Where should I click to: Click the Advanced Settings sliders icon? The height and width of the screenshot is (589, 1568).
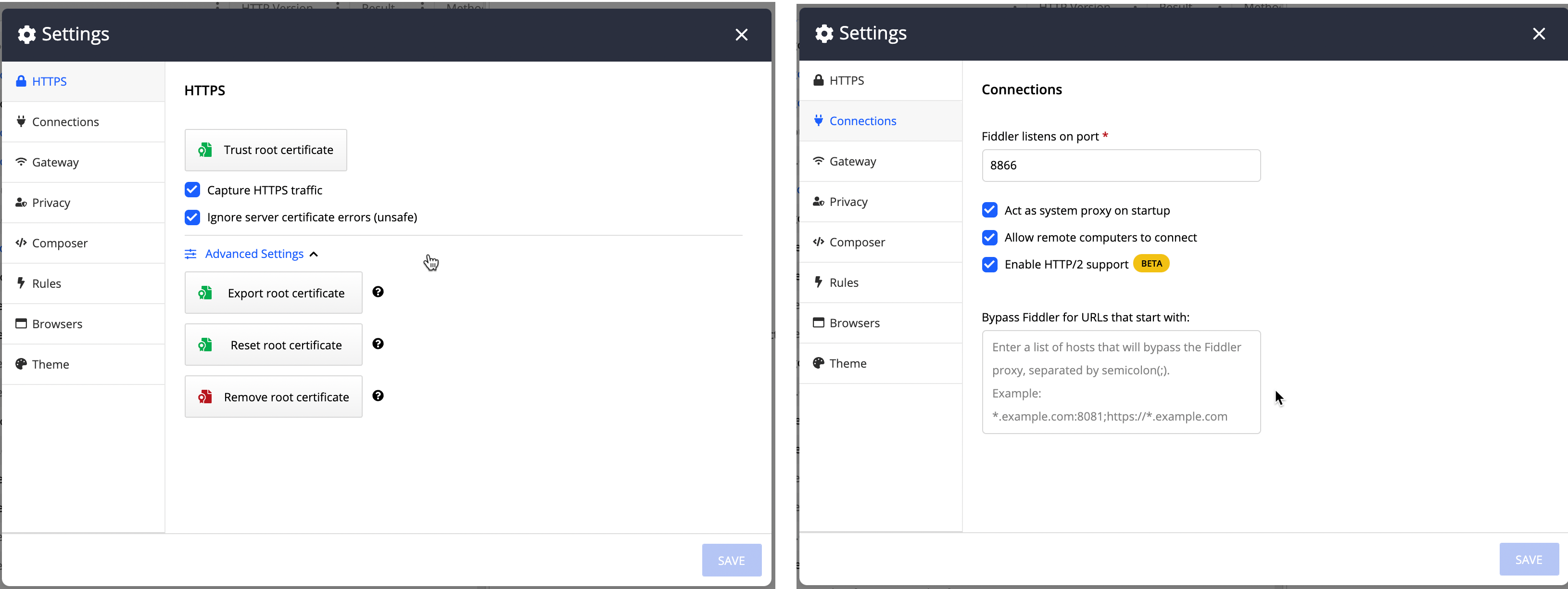190,254
